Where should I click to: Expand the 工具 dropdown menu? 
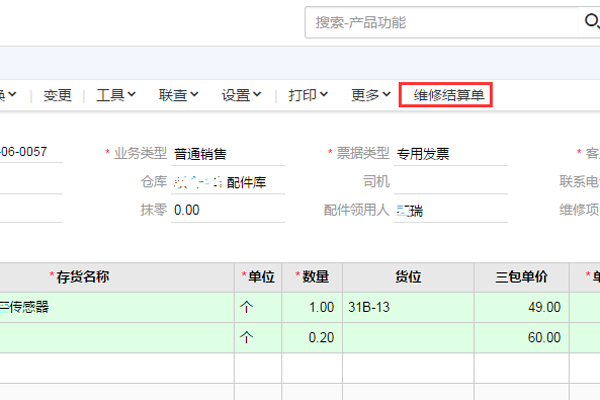[116, 95]
